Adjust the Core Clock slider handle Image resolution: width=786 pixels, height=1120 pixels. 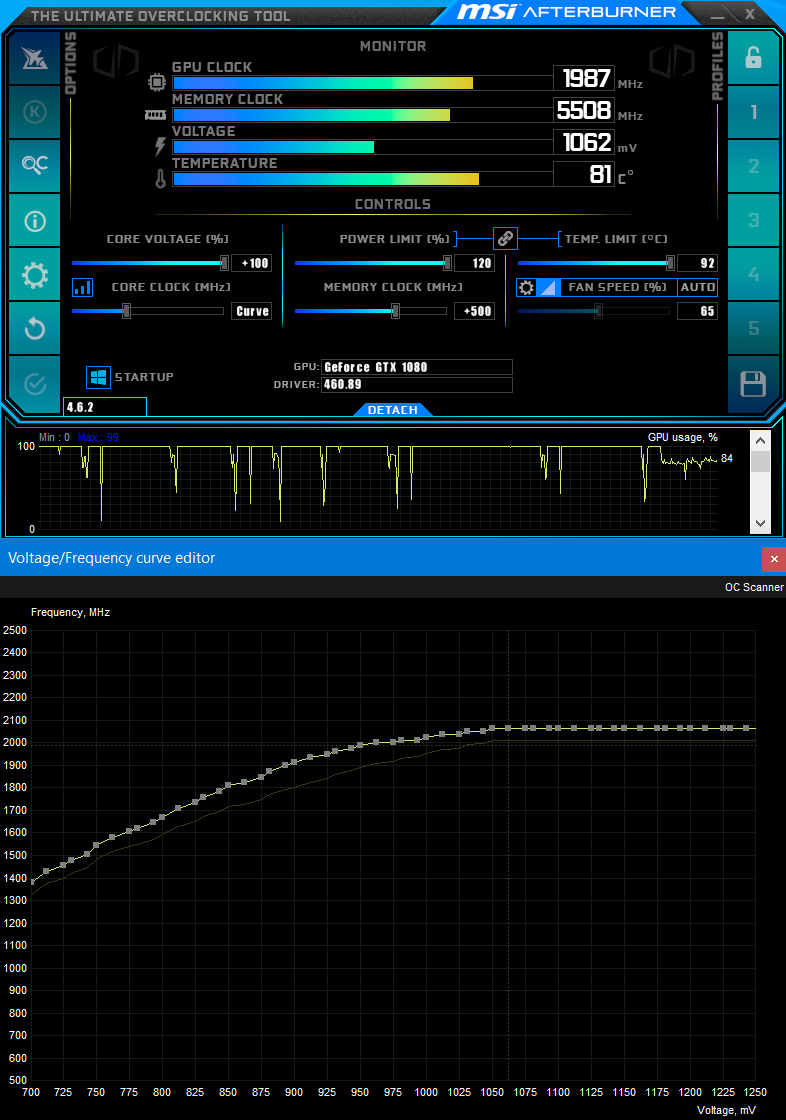point(126,311)
